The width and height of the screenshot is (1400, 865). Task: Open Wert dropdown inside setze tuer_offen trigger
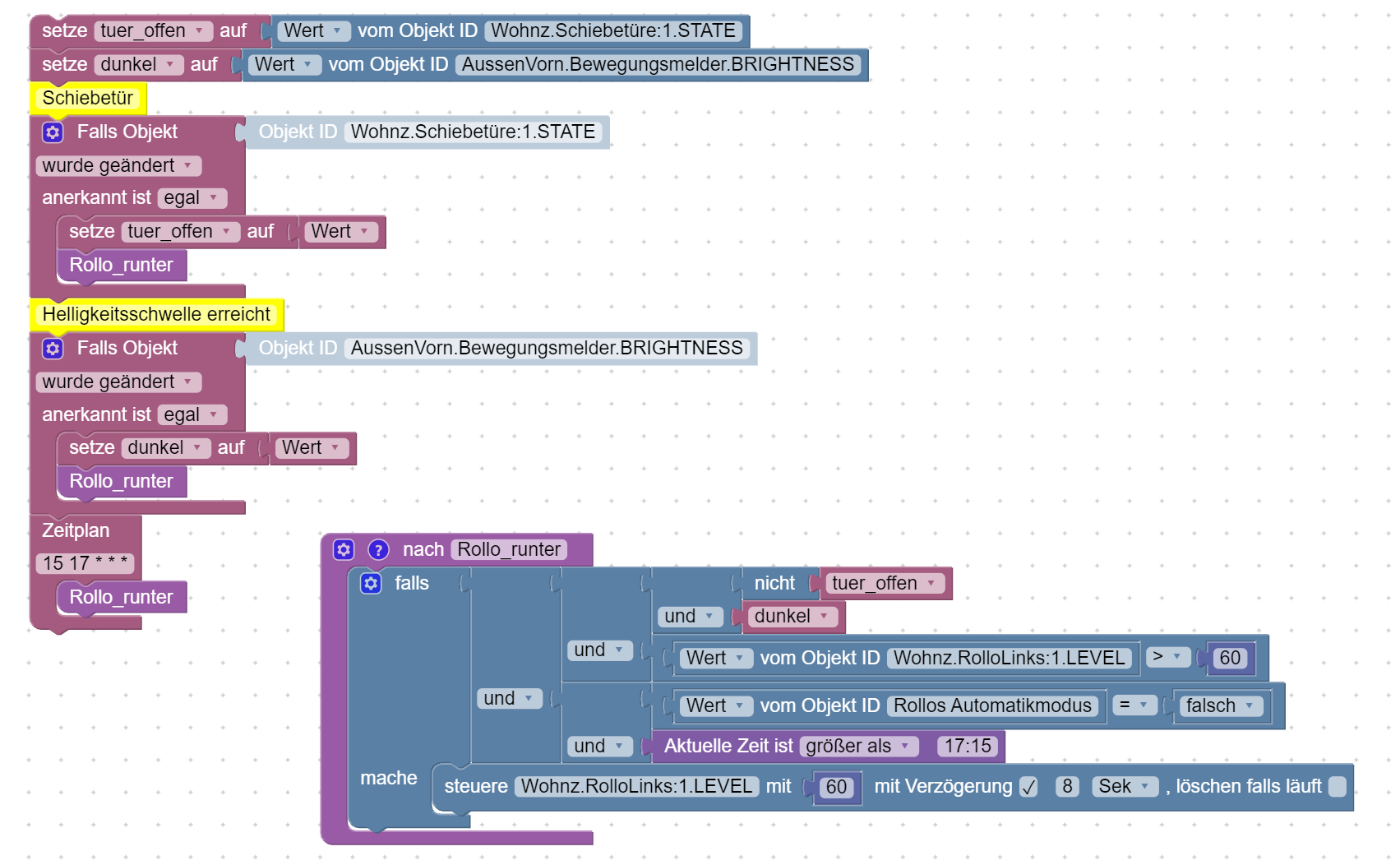(x=341, y=232)
